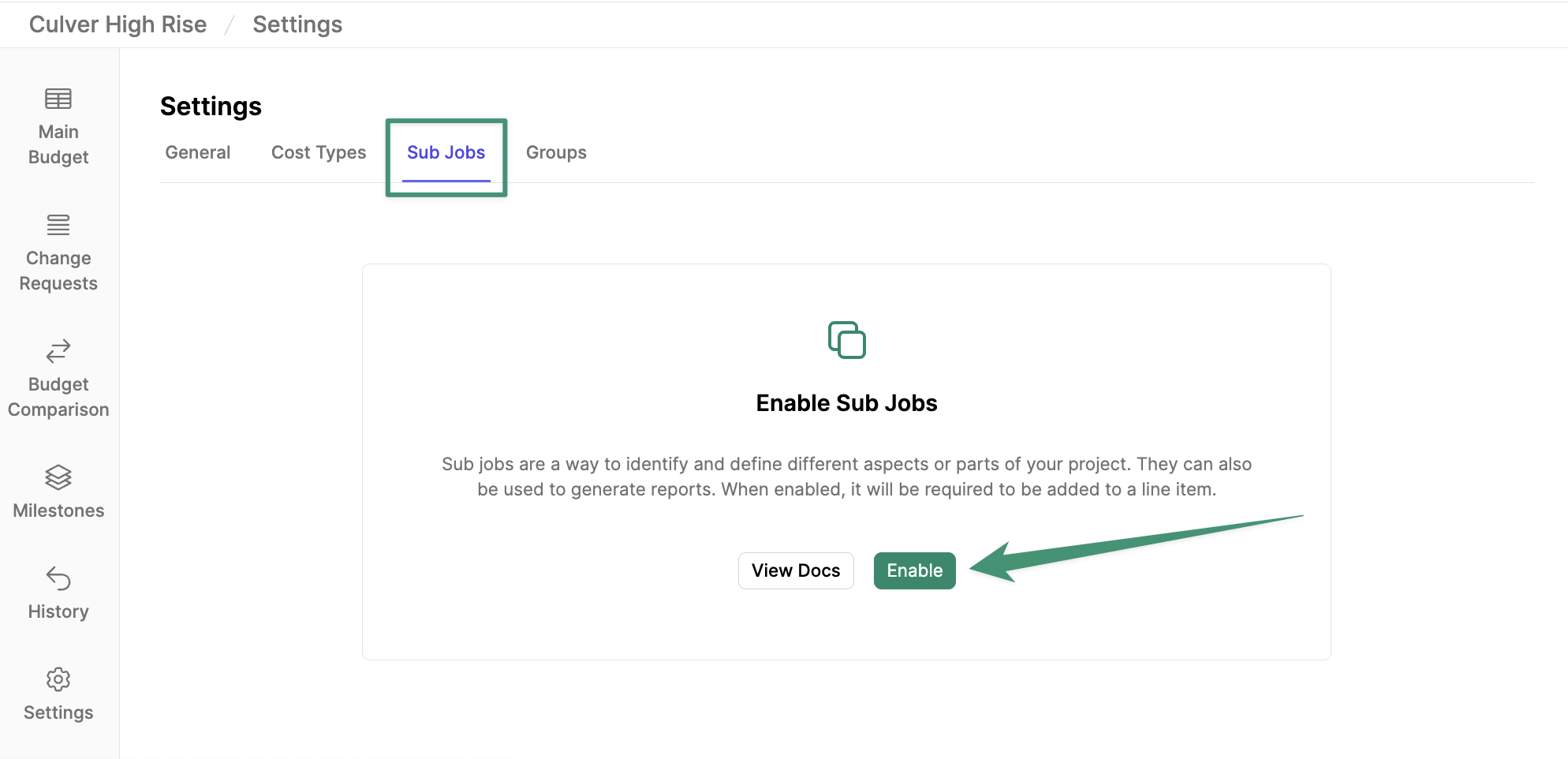Open Budget Comparison arrows icon

(x=58, y=351)
